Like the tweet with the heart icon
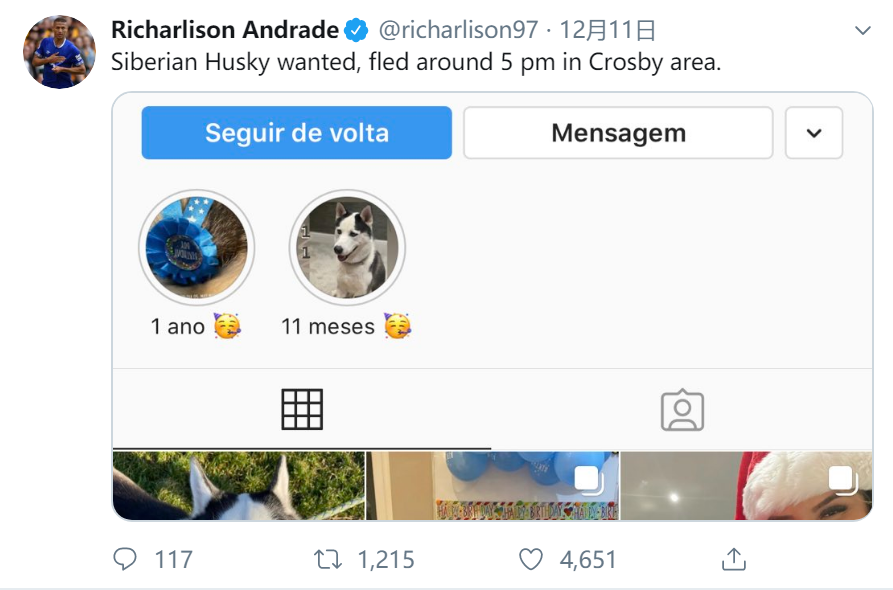Image resolution: width=893 pixels, height=590 pixels. click(x=531, y=559)
